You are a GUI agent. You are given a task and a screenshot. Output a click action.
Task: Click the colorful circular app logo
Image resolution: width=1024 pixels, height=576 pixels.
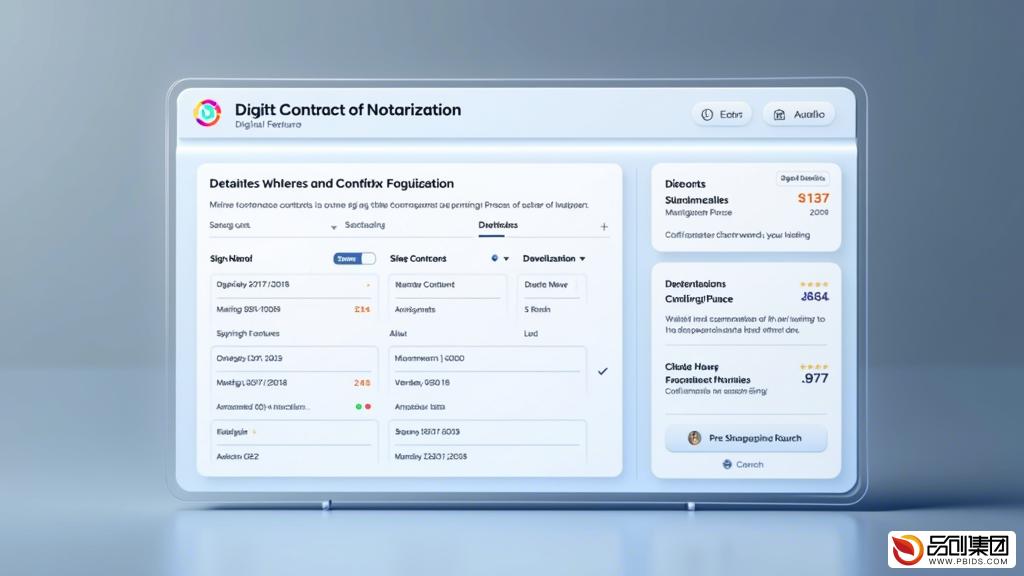coord(207,113)
